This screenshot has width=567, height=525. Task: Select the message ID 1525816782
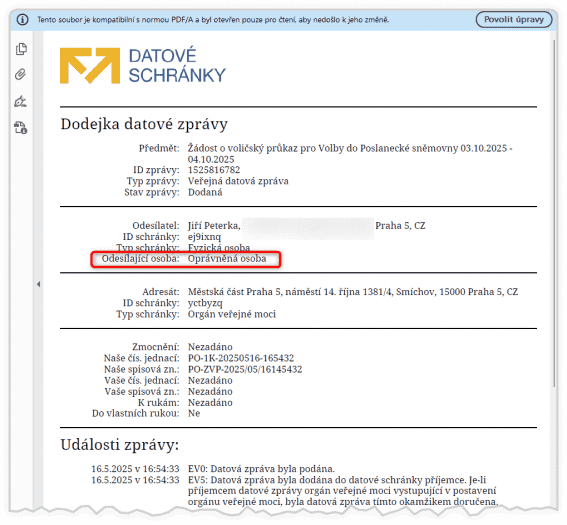coord(214,170)
